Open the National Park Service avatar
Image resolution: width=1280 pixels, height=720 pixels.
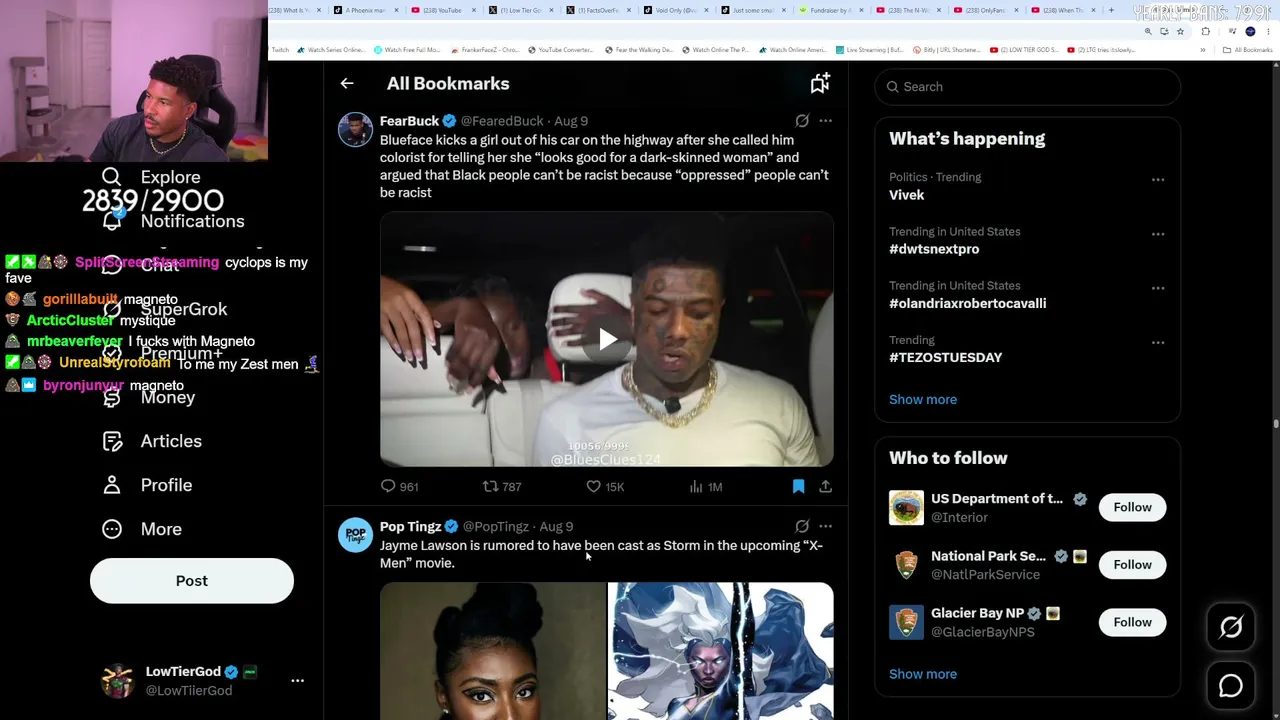click(x=907, y=565)
